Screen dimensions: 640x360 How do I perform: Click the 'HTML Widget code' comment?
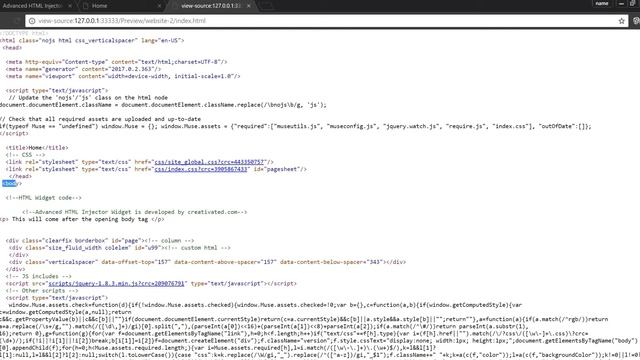tap(44, 198)
